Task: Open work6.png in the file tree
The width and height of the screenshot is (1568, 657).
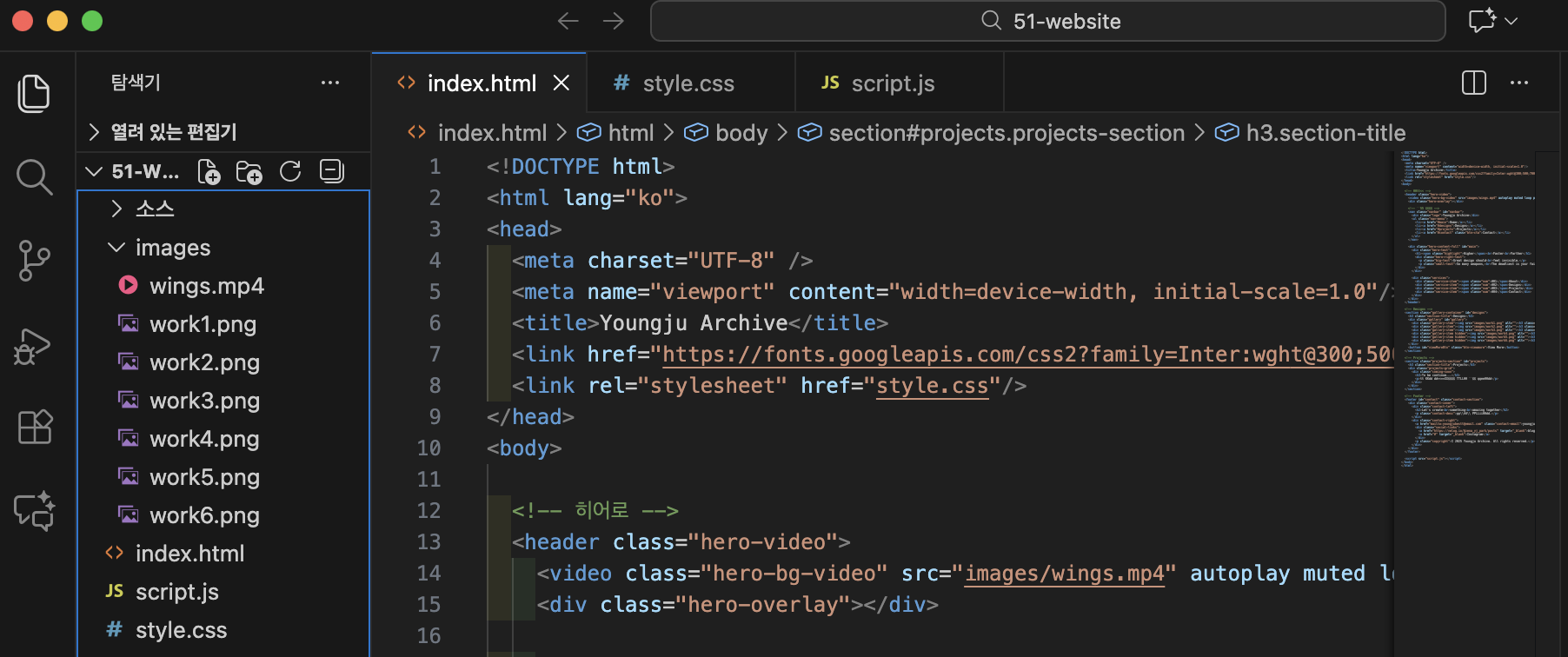Action: (x=224, y=515)
